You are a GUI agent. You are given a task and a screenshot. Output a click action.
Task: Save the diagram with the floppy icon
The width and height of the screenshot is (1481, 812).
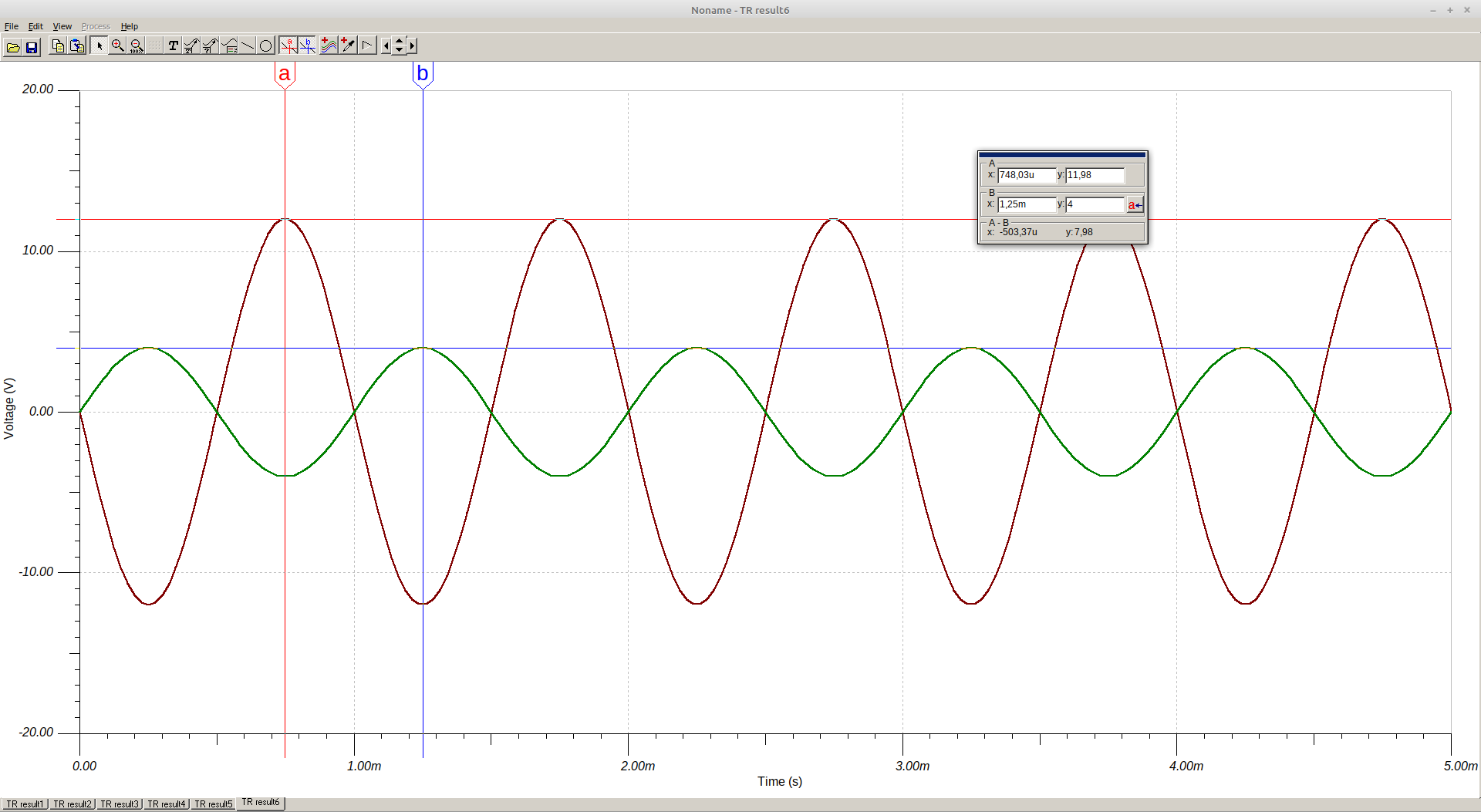coord(32,47)
